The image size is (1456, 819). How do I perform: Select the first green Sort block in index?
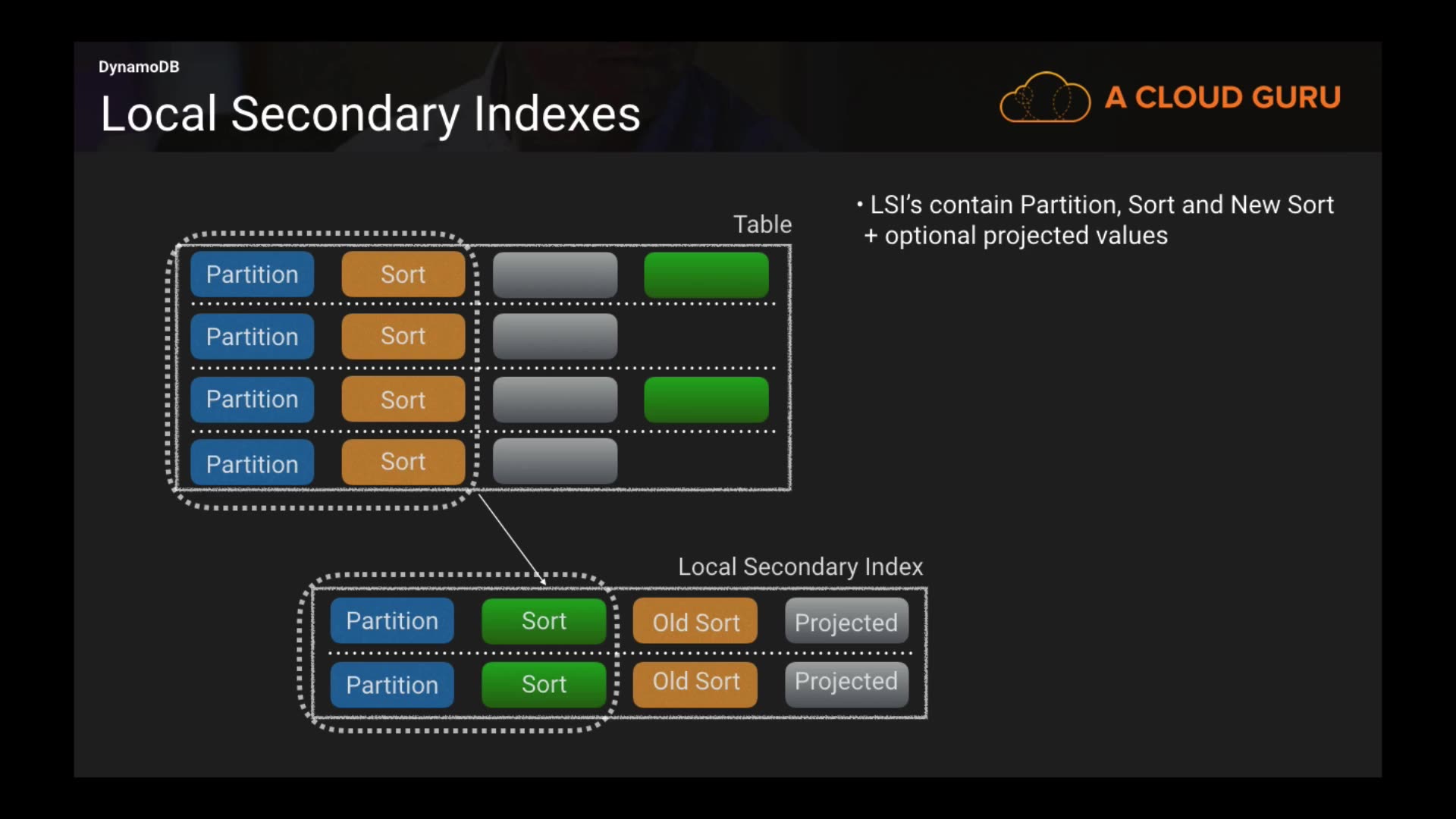(544, 621)
